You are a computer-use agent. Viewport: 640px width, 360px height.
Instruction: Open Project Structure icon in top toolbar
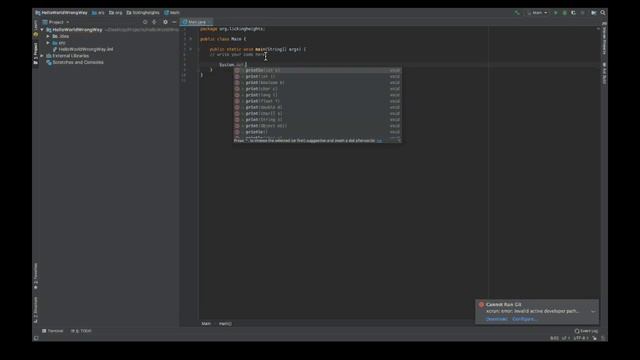point(593,13)
